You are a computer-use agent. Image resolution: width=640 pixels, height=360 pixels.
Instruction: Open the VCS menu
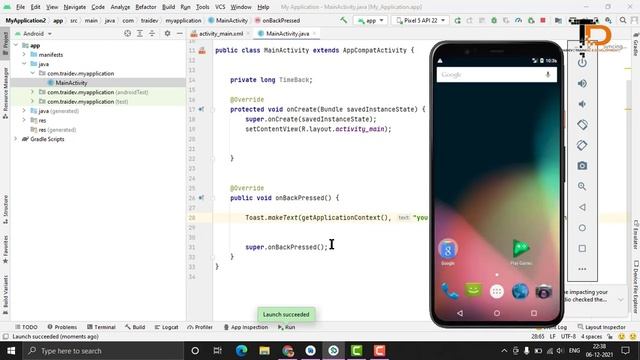pos(220,7)
